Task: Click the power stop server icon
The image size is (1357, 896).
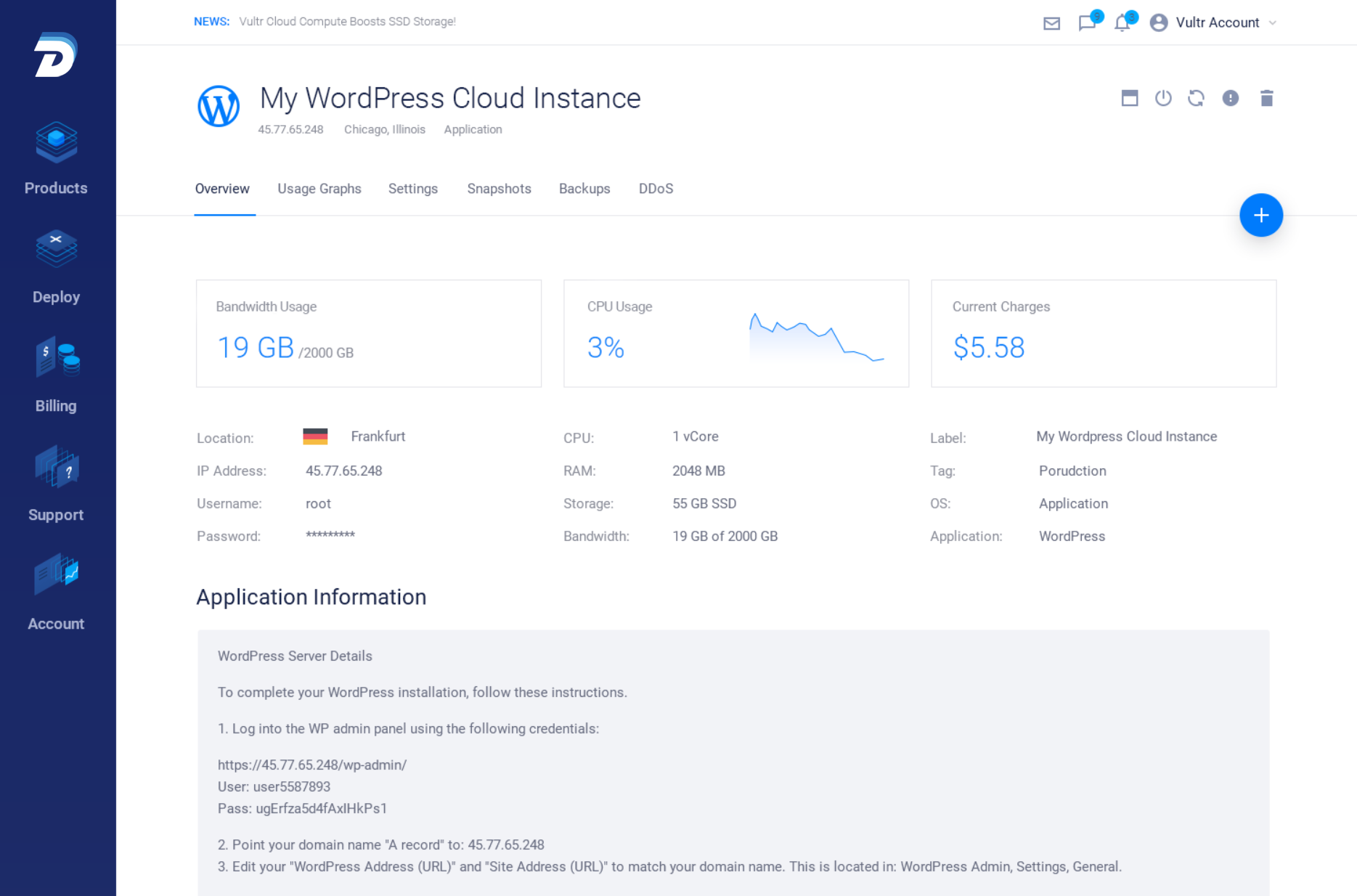Action: [x=1163, y=98]
